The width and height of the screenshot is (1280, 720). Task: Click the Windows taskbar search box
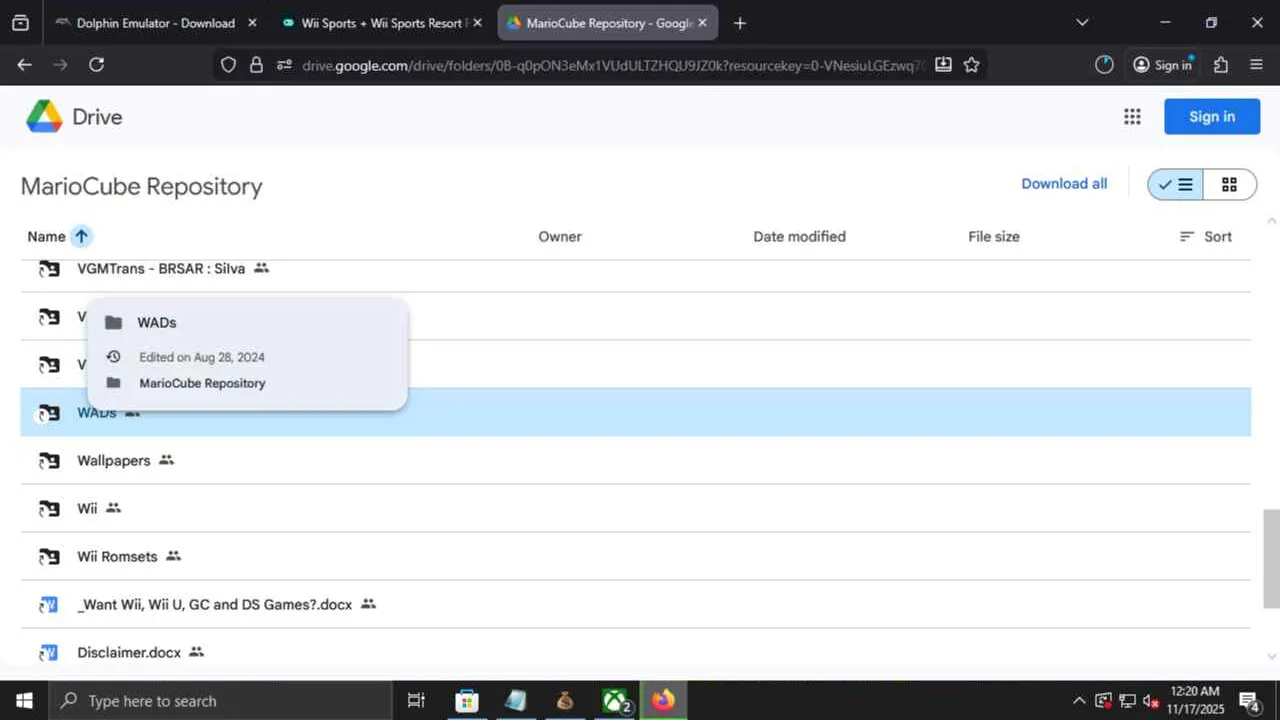pyautogui.click(x=220, y=701)
